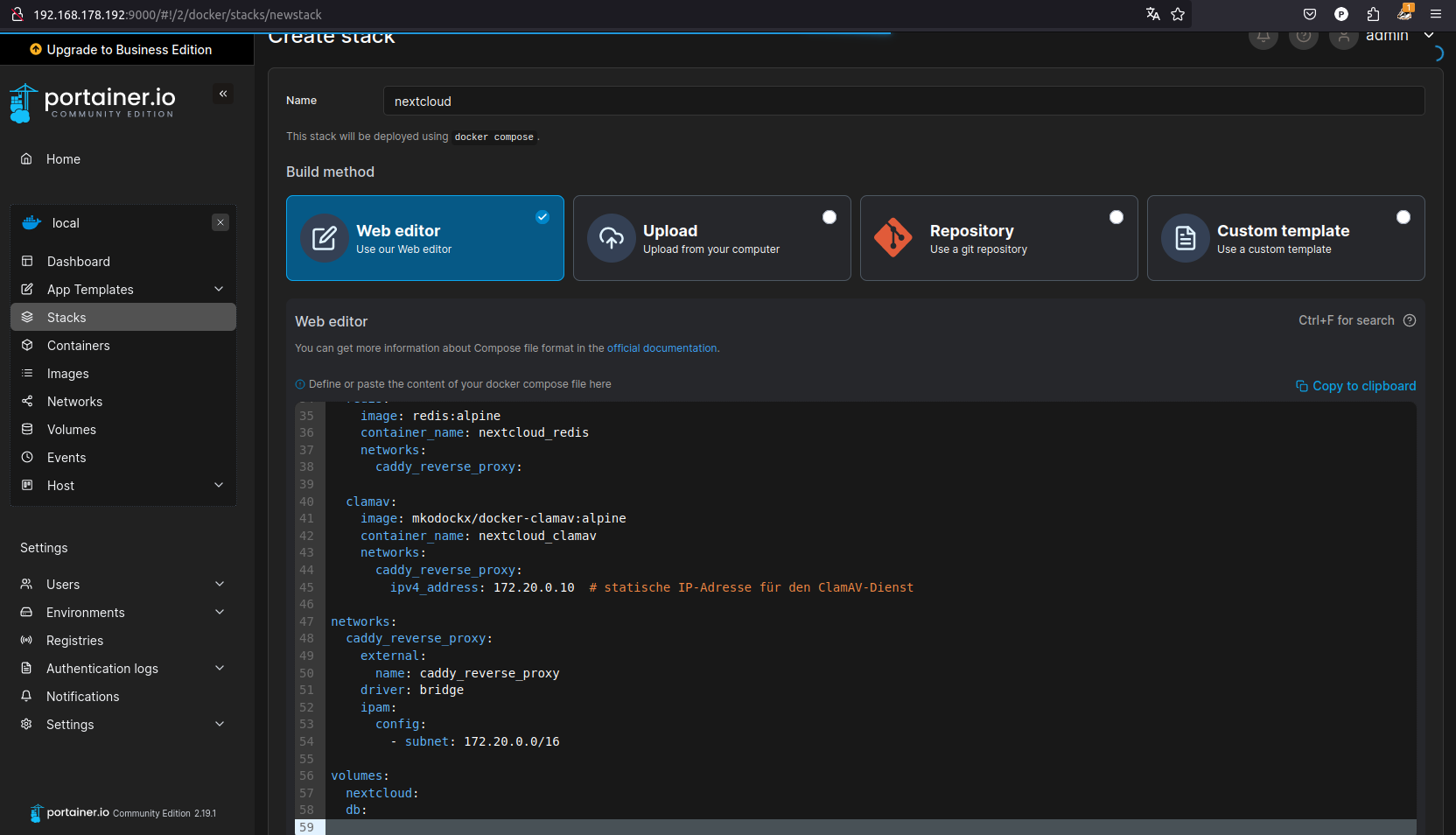This screenshot has height=835, width=1456.
Task: Go to the Volumes section
Action: click(71, 430)
